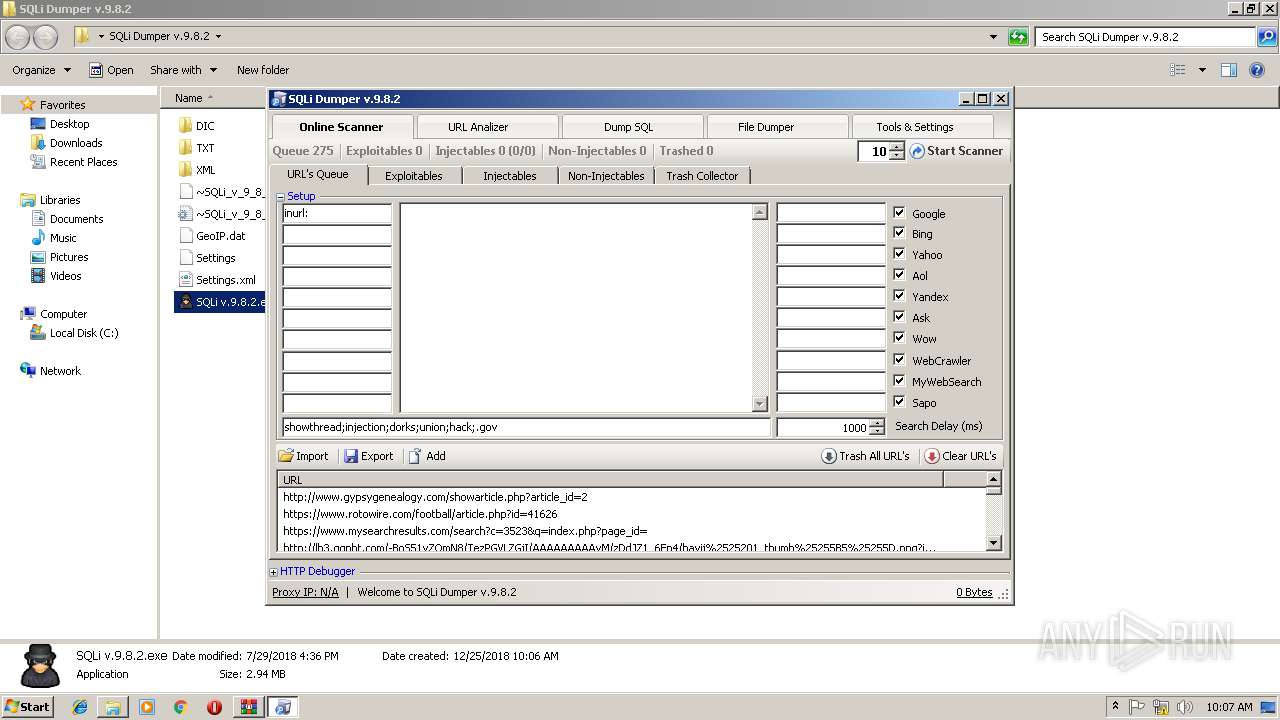Click the Import folder icon
Image resolution: width=1280 pixels, height=720 pixels.
[x=286, y=456]
